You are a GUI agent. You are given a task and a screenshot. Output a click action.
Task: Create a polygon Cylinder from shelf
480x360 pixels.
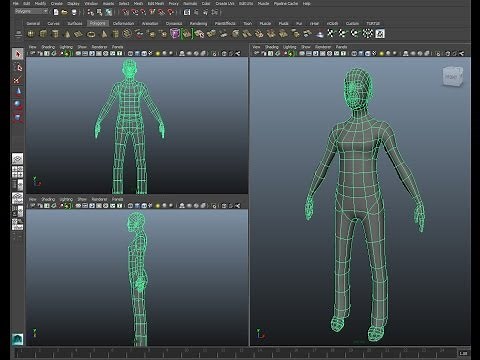[x=55, y=34]
